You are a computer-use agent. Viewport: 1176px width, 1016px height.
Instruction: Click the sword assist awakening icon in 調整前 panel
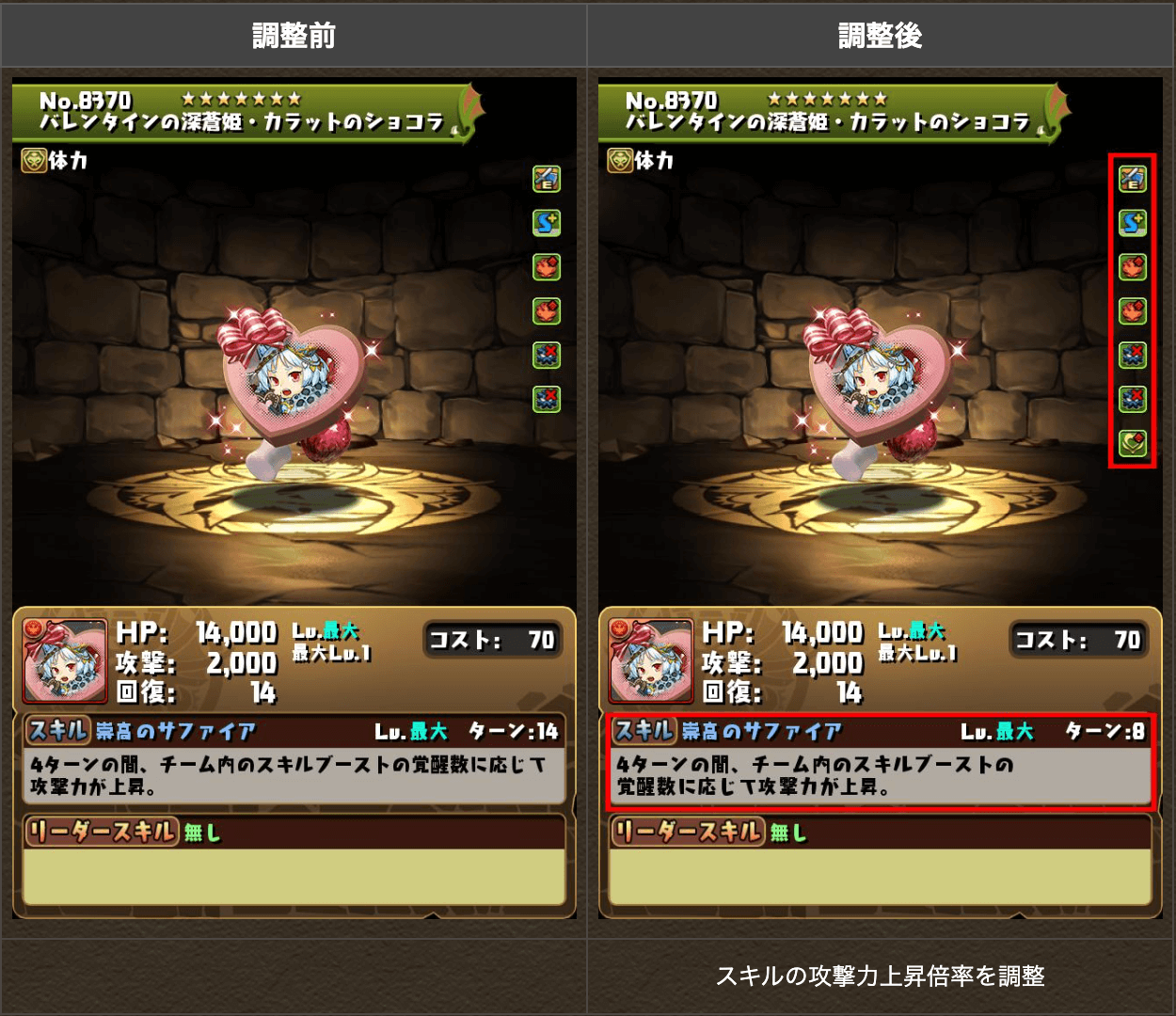[x=547, y=178]
